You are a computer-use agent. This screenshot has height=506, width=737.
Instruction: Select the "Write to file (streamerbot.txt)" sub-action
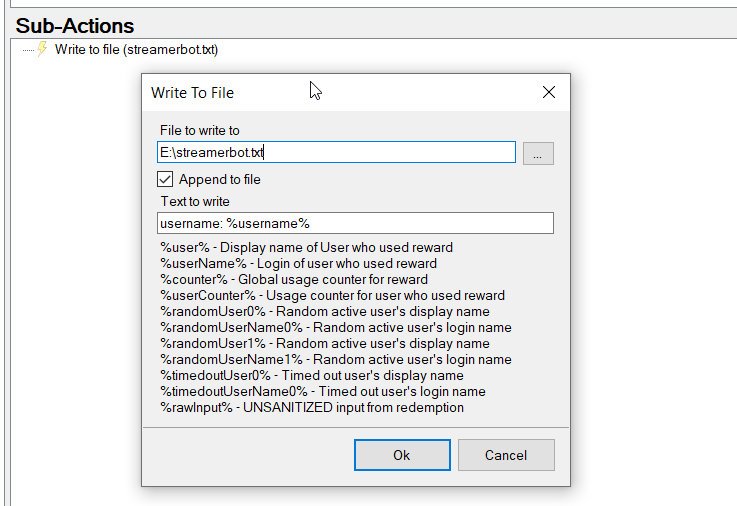point(136,49)
